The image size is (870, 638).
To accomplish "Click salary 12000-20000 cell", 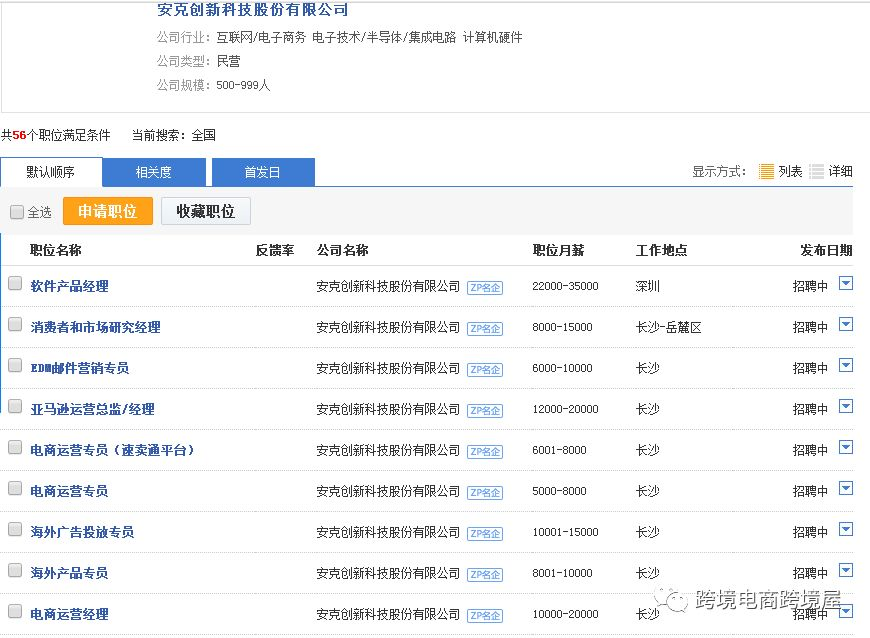I will click(x=565, y=409).
